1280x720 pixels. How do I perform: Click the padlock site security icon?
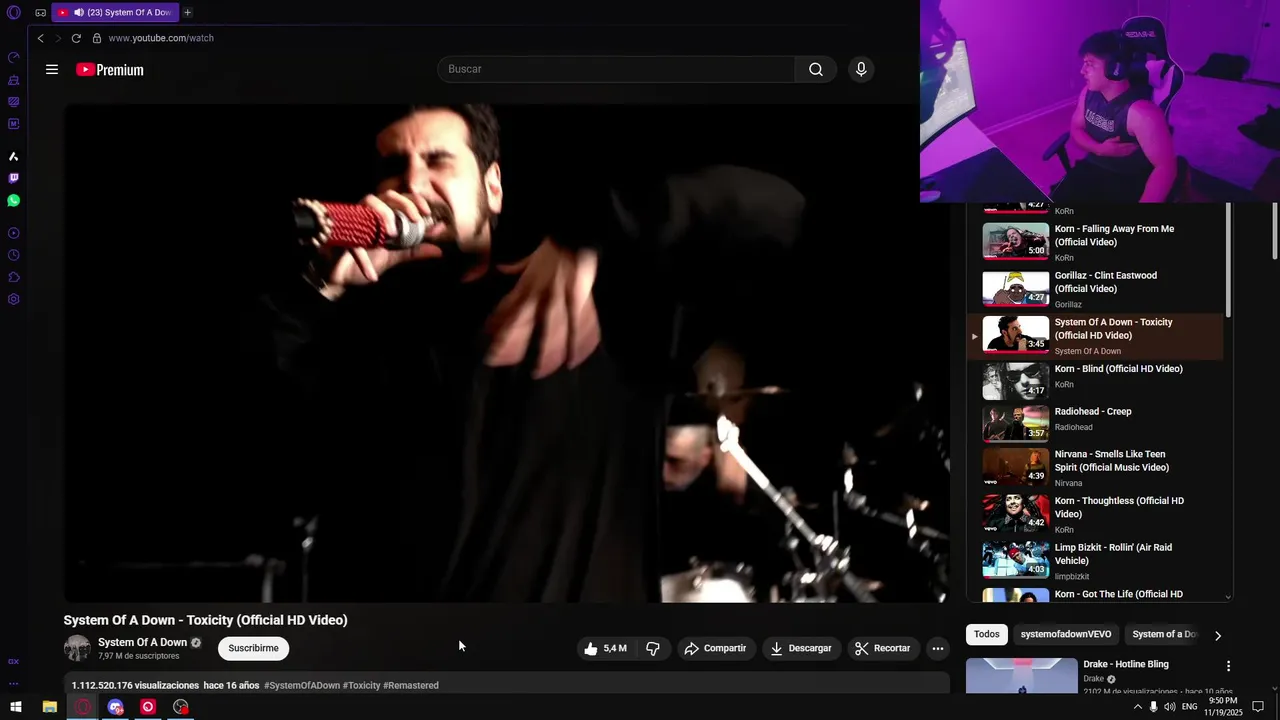tap(97, 38)
